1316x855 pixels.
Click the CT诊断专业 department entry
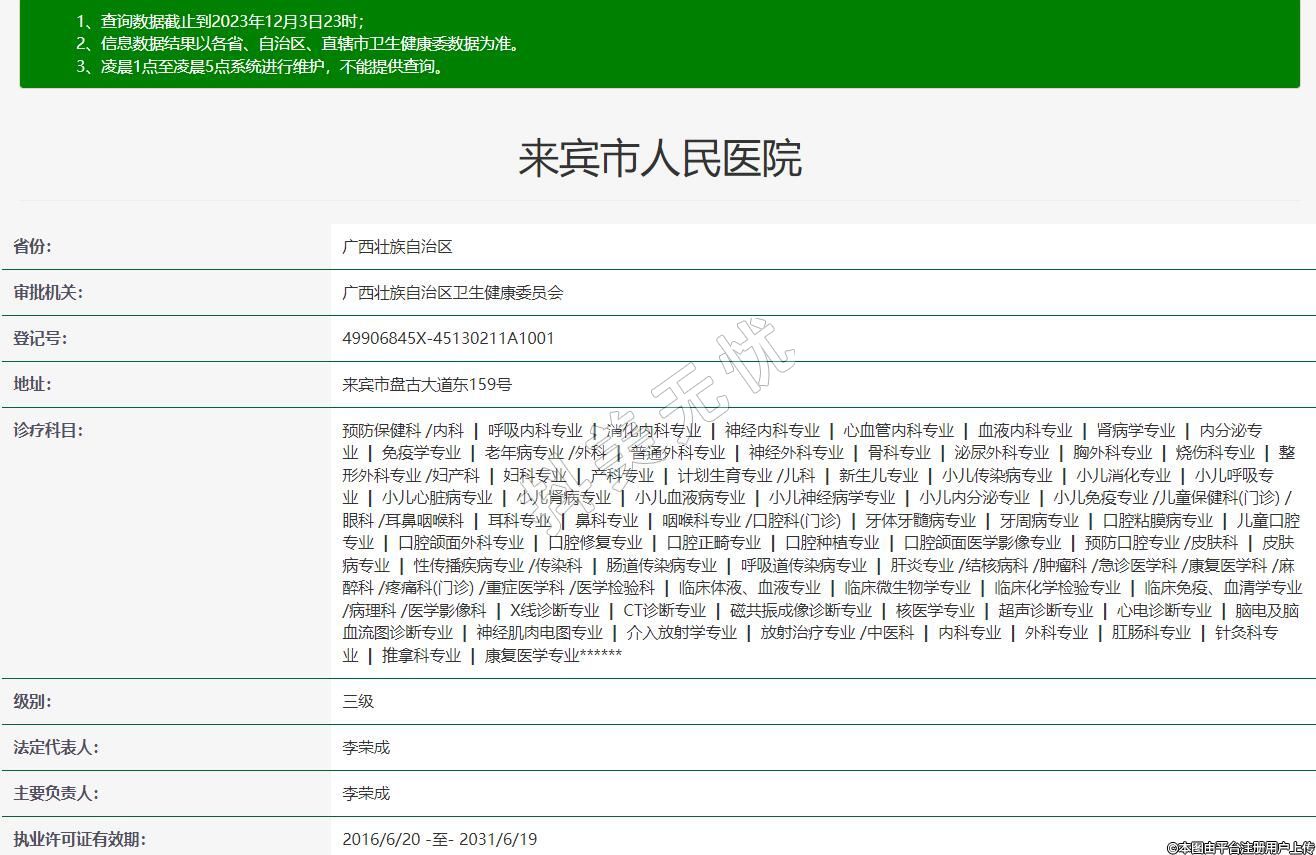point(664,610)
